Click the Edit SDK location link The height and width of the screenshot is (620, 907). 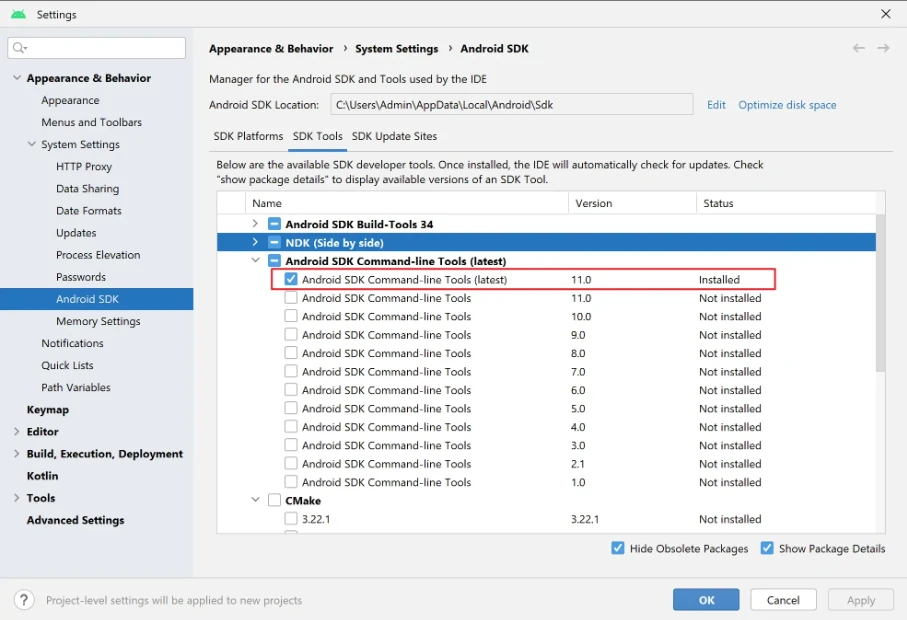(x=716, y=105)
